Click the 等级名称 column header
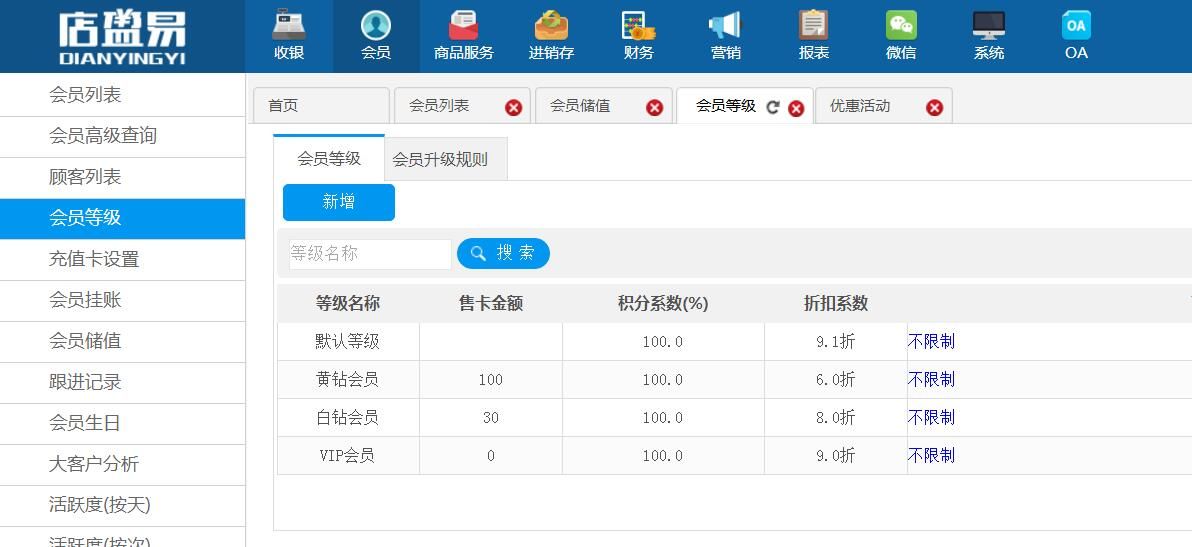 pos(348,304)
